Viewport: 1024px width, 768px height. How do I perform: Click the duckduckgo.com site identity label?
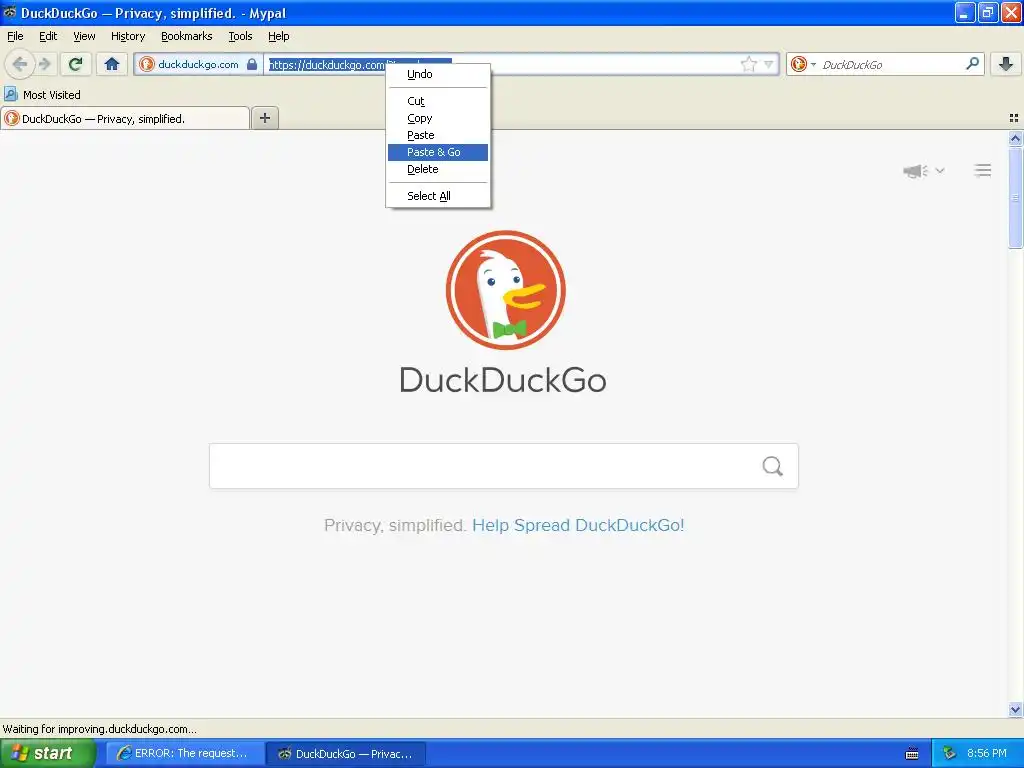[199, 64]
